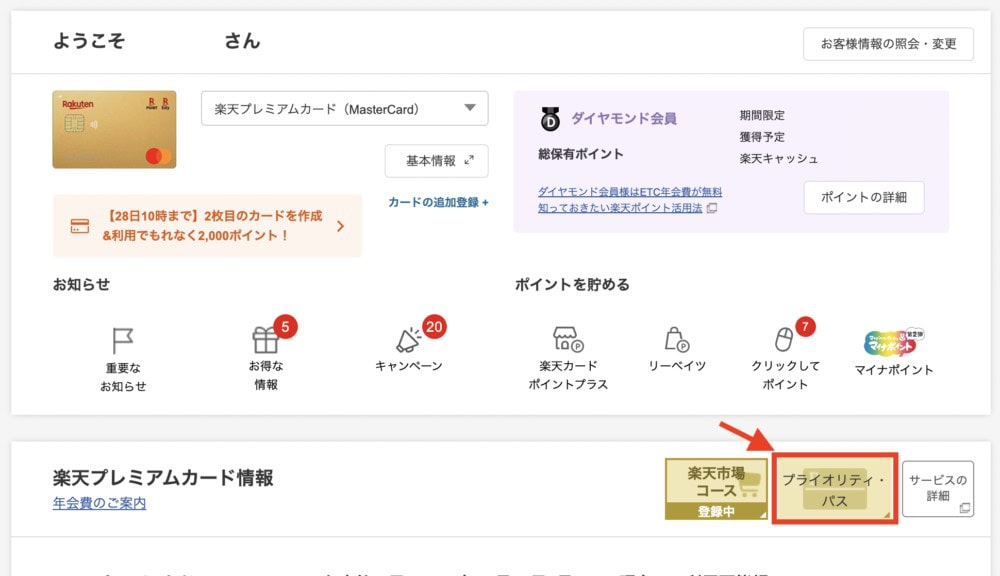The image size is (1000, 576).
Task: Click the ポイントの詳細 button
Action: click(x=864, y=197)
